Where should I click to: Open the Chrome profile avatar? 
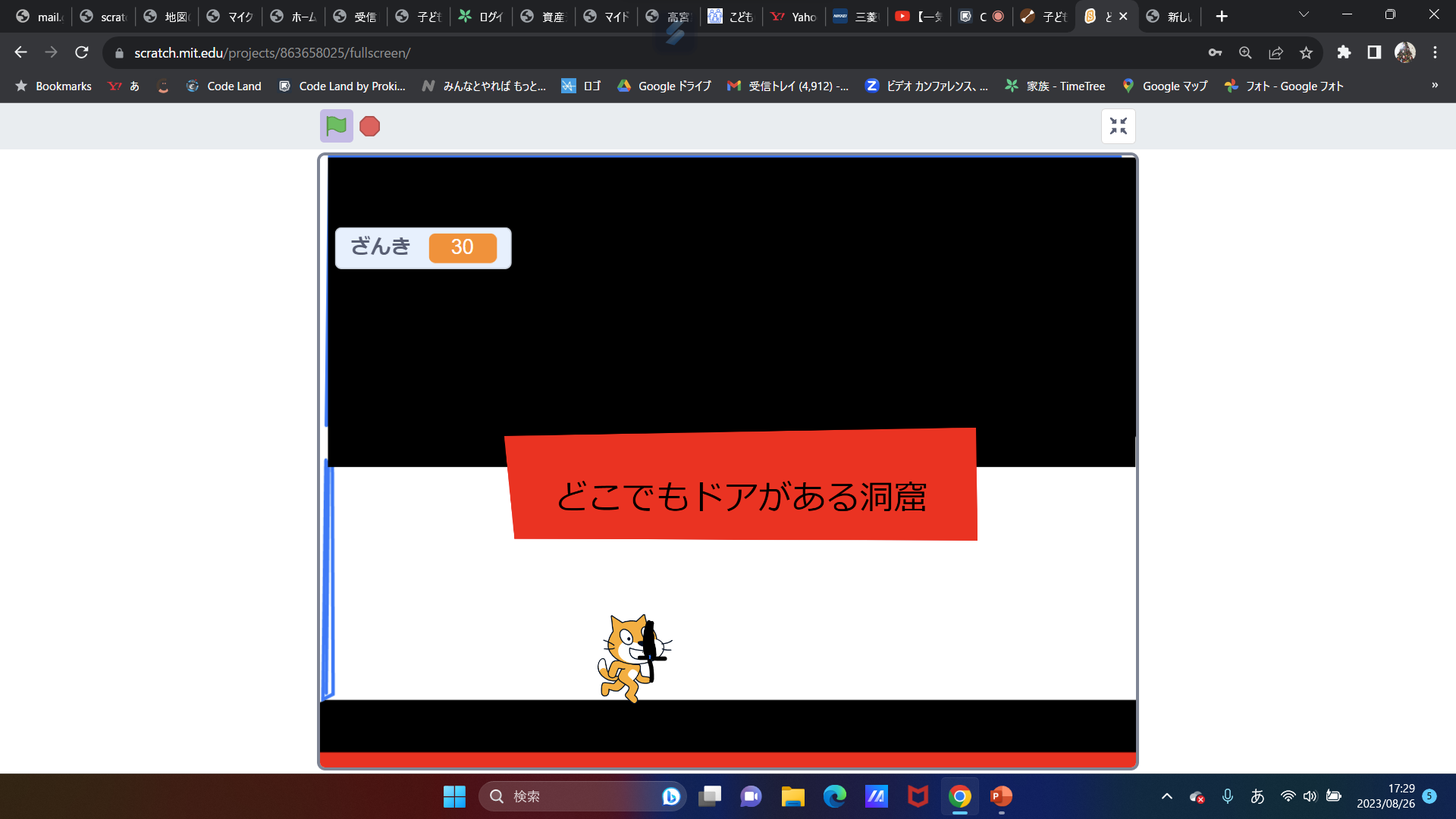coord(1404,52)
